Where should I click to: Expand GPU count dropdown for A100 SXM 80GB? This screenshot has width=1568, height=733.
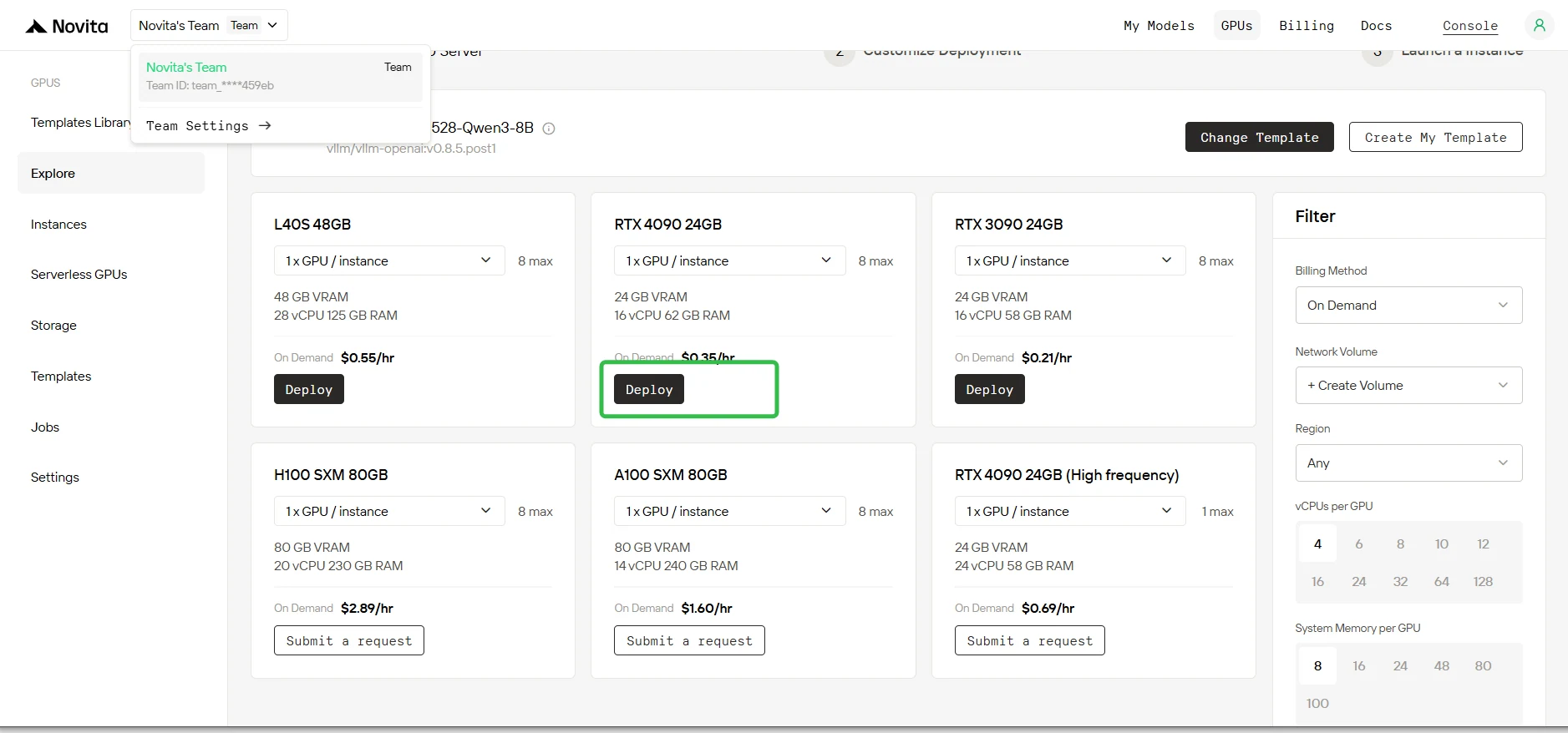pos(729,511)
